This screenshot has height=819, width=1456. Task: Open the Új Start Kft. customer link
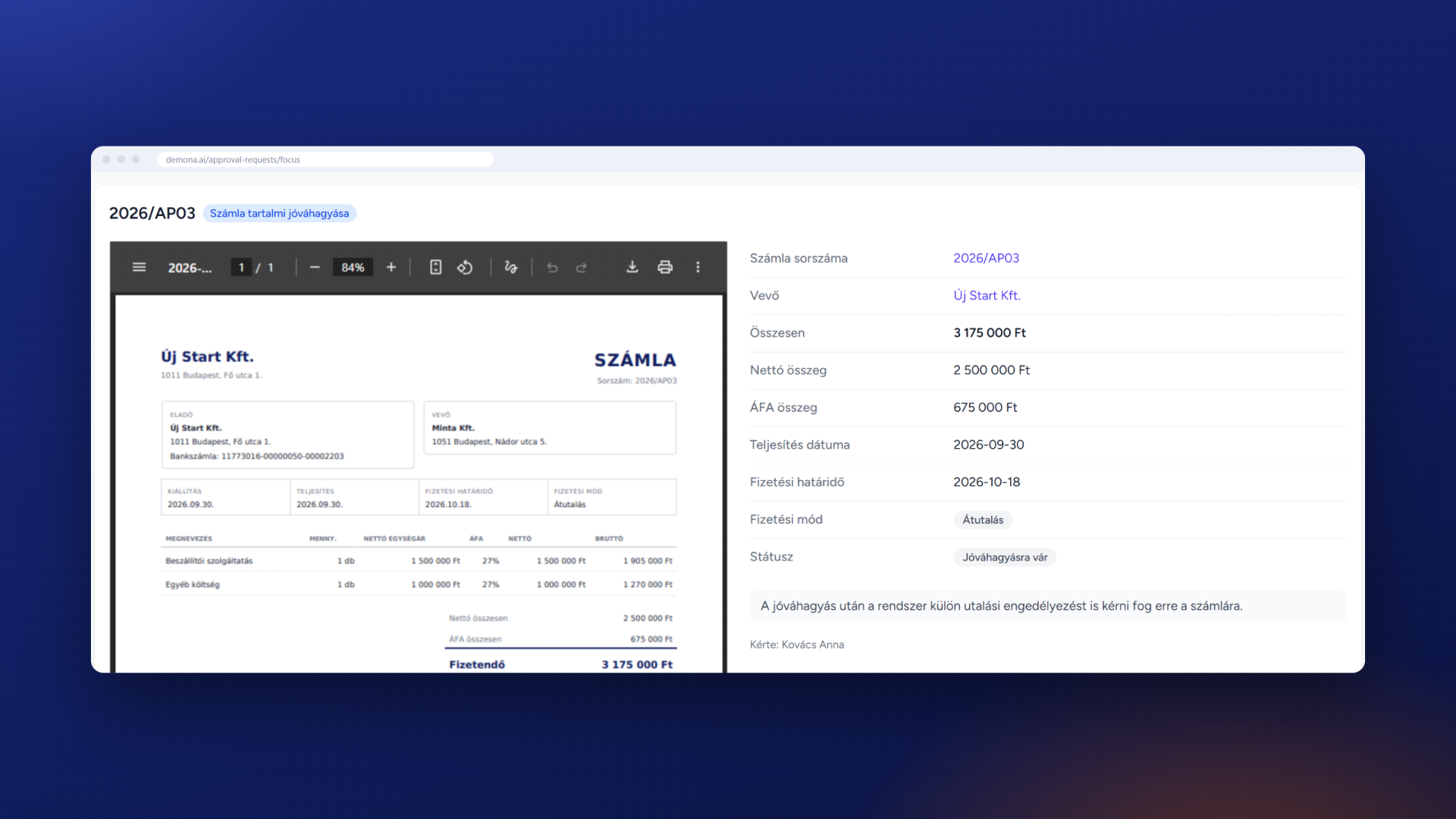[987, 295]
